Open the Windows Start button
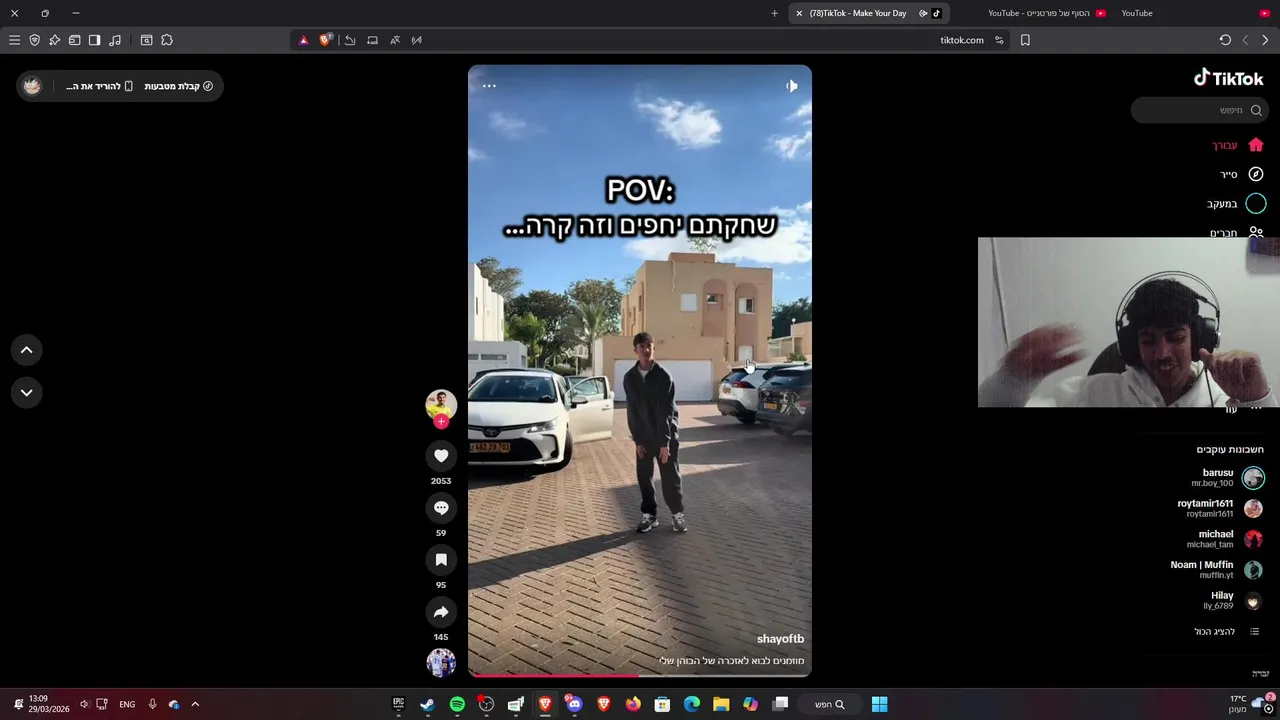The height and width of the screenshot is (720, 1280). 879,704
